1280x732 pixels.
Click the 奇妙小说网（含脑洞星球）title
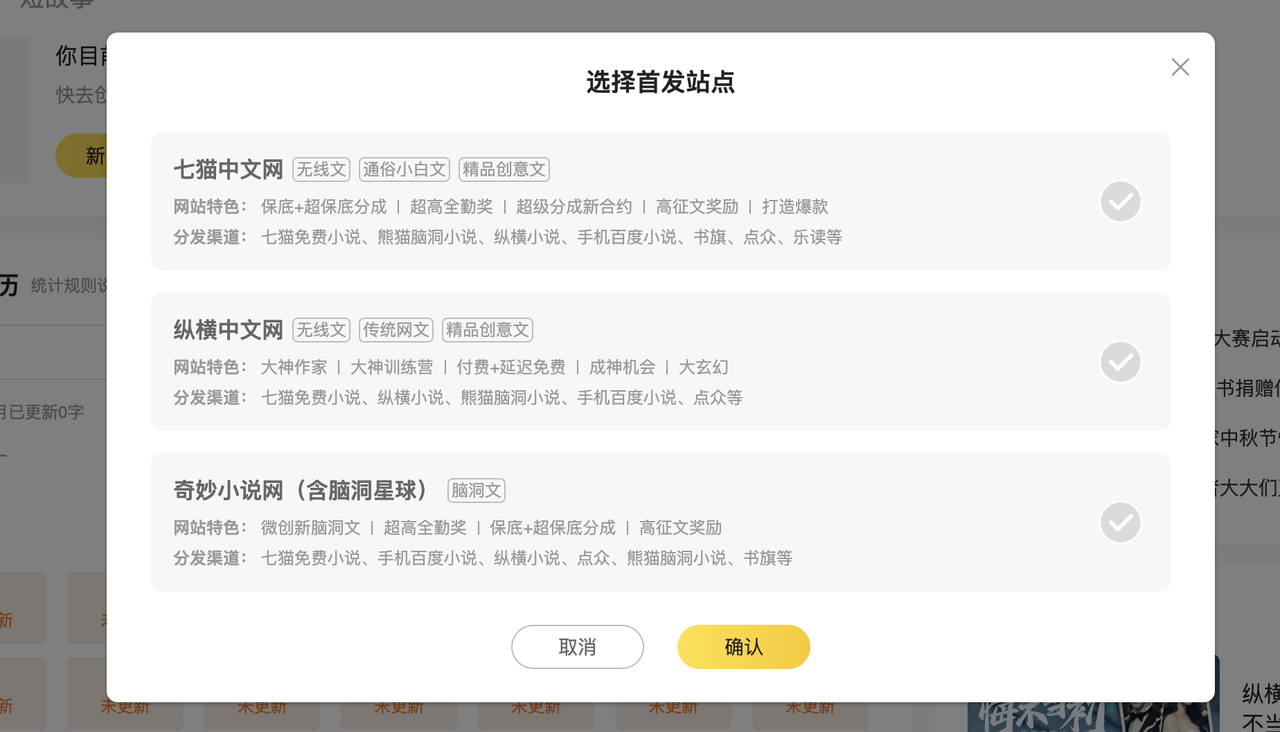point(301,490)
